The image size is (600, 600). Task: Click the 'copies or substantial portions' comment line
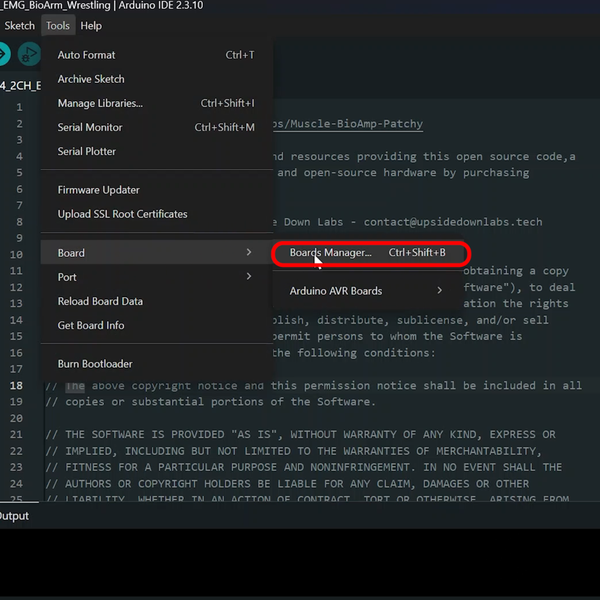[210, 402]
